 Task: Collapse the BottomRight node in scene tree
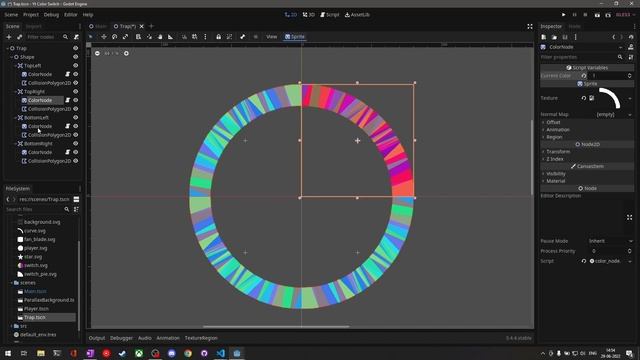coord(16,144)
